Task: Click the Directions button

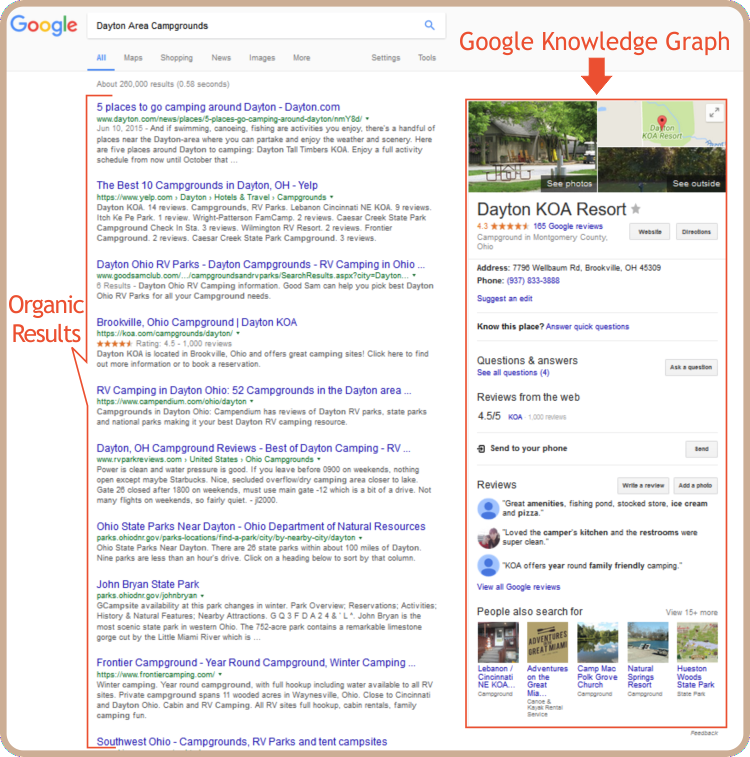Action: coord(697,232)
